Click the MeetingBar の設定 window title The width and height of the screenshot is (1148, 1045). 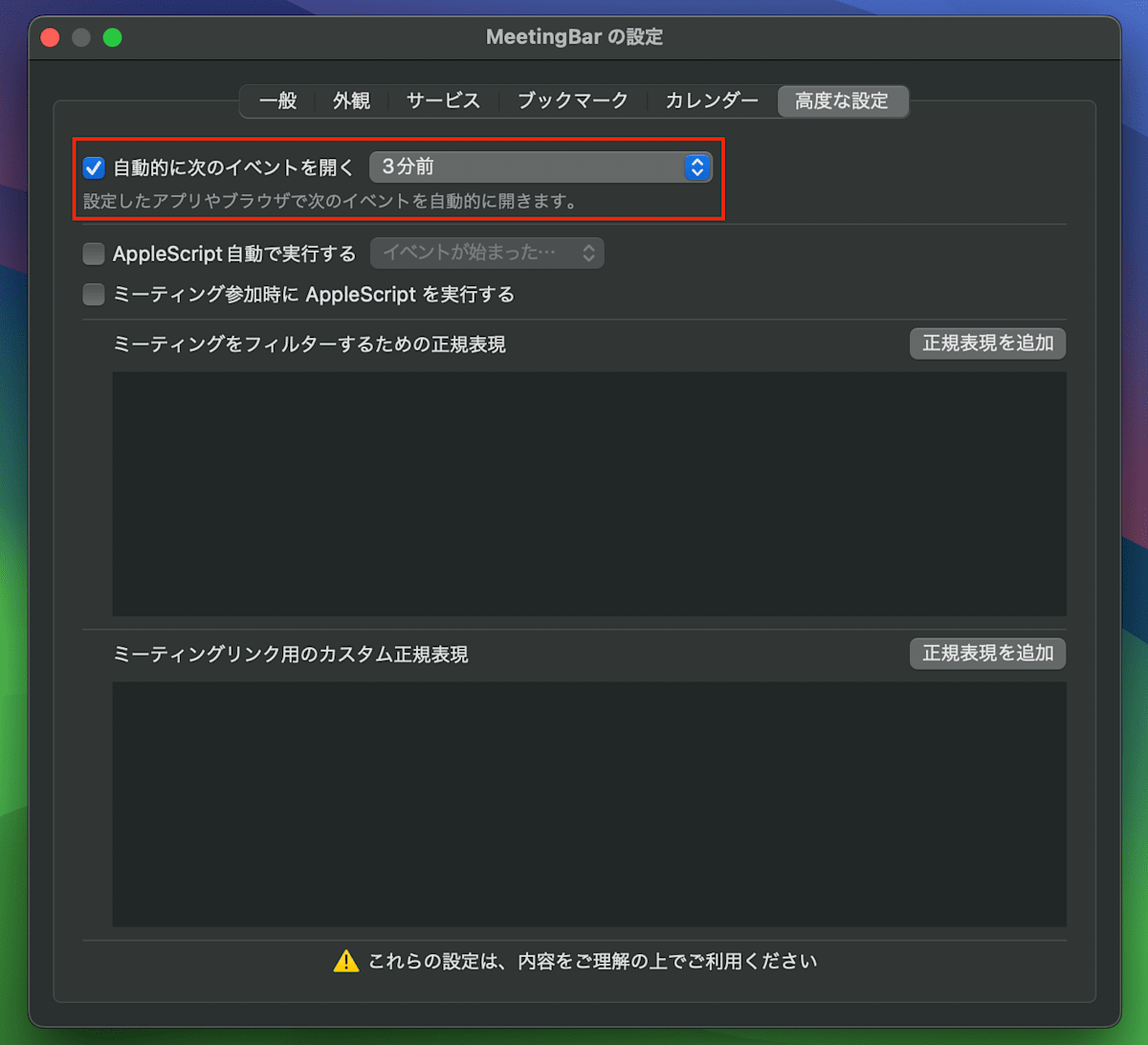click(574, 38)
